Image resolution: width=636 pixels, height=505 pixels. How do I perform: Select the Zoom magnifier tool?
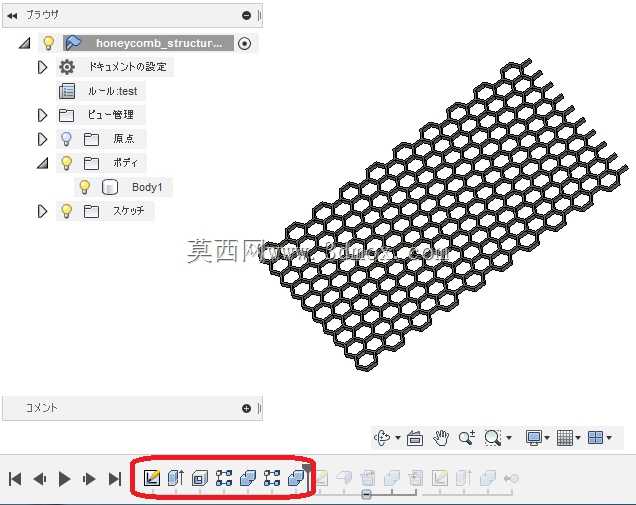466,438
